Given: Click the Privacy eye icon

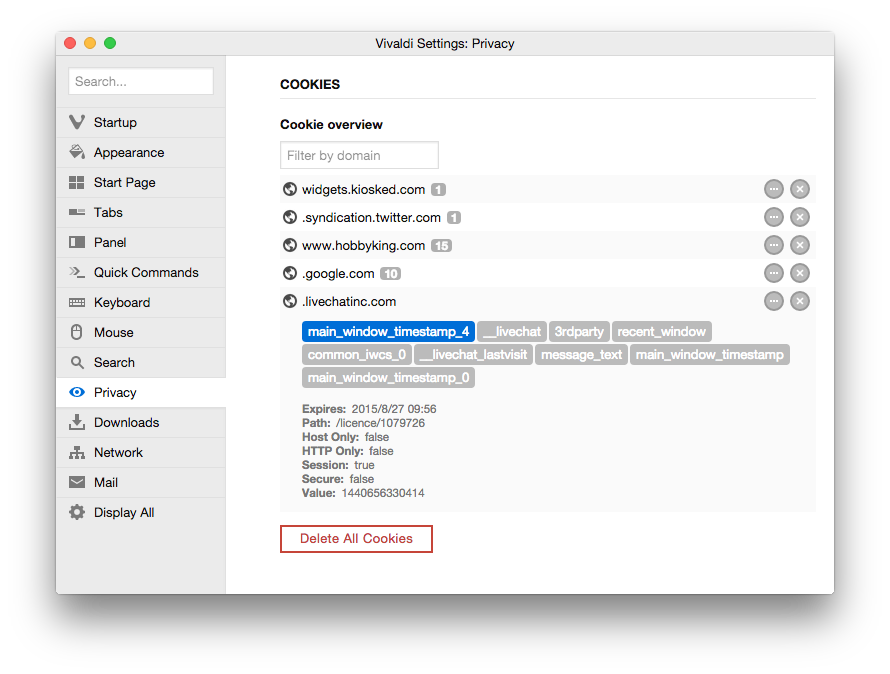Looking at the screenshot, I should 77,392.
